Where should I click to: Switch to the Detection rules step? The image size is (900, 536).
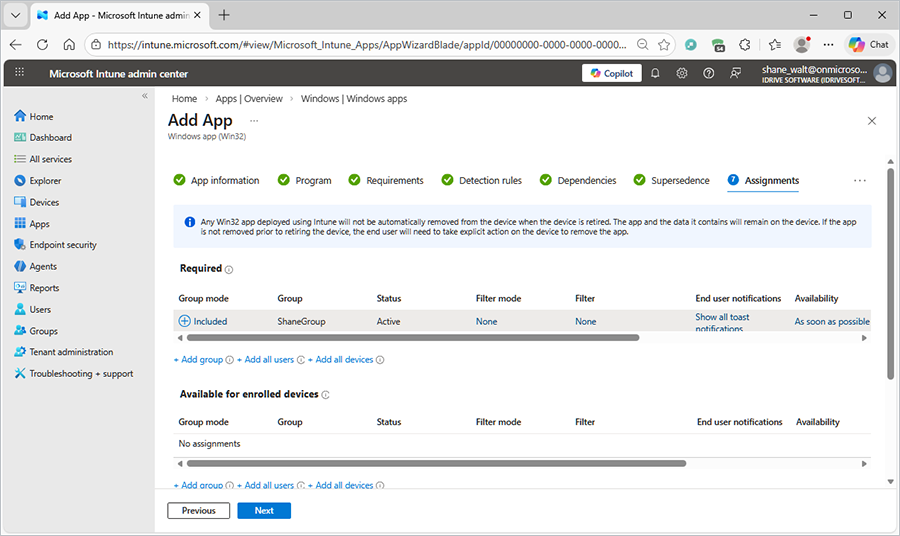(490, 181)
